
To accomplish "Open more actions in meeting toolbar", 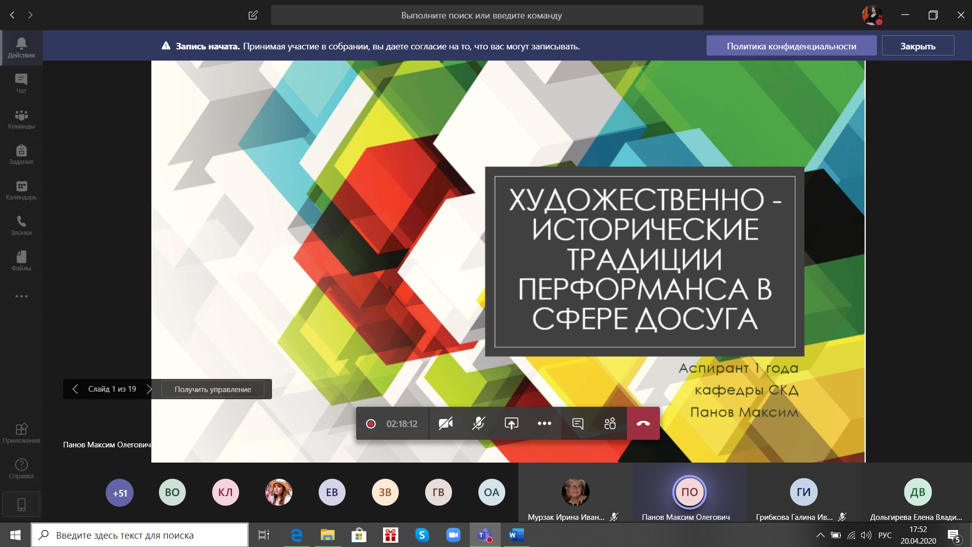I will pyautogui.click(x=544, y=424).
